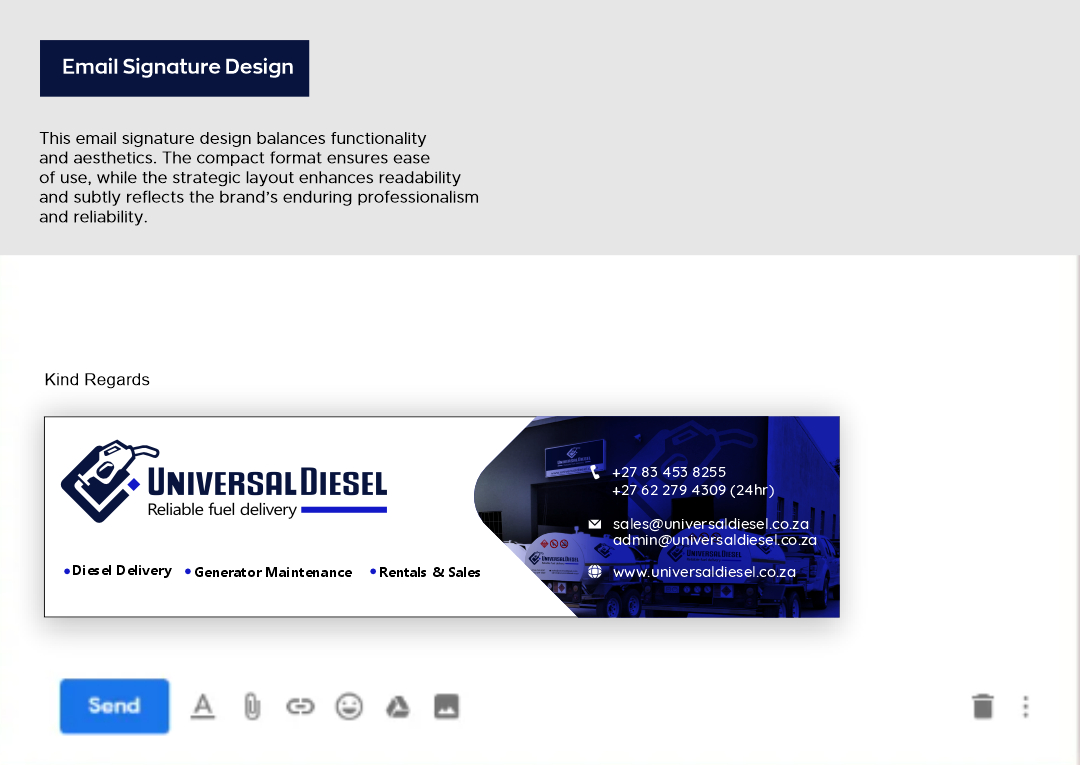Insert file from Google Drive icon

(x=398, y=707)
